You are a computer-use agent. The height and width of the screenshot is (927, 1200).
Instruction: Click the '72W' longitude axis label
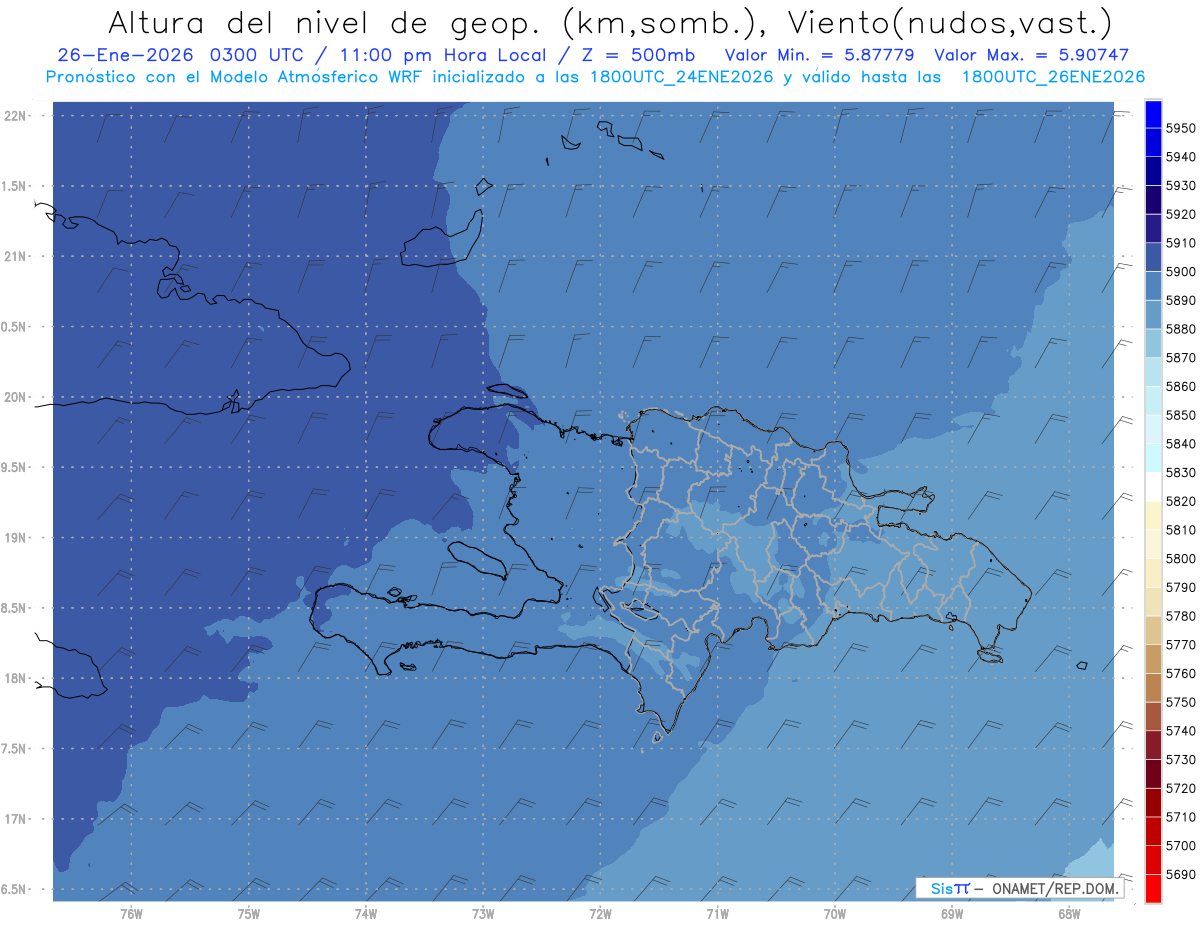(x=600, y=914)
